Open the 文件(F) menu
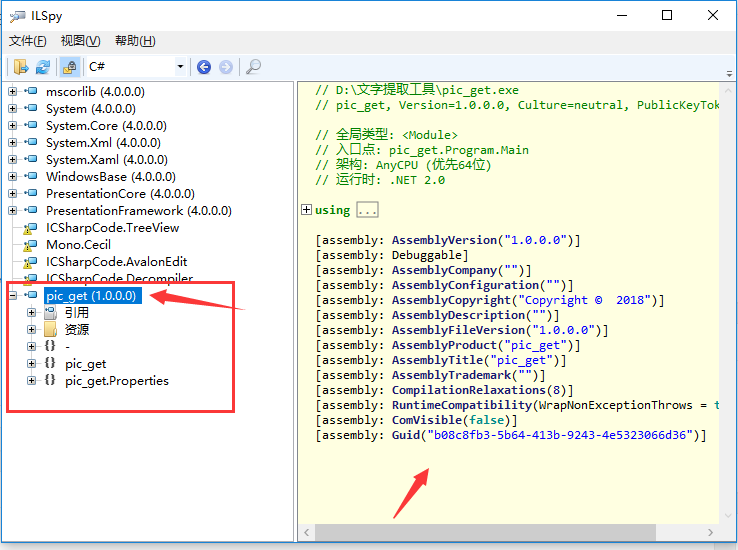 coord(28,41)
